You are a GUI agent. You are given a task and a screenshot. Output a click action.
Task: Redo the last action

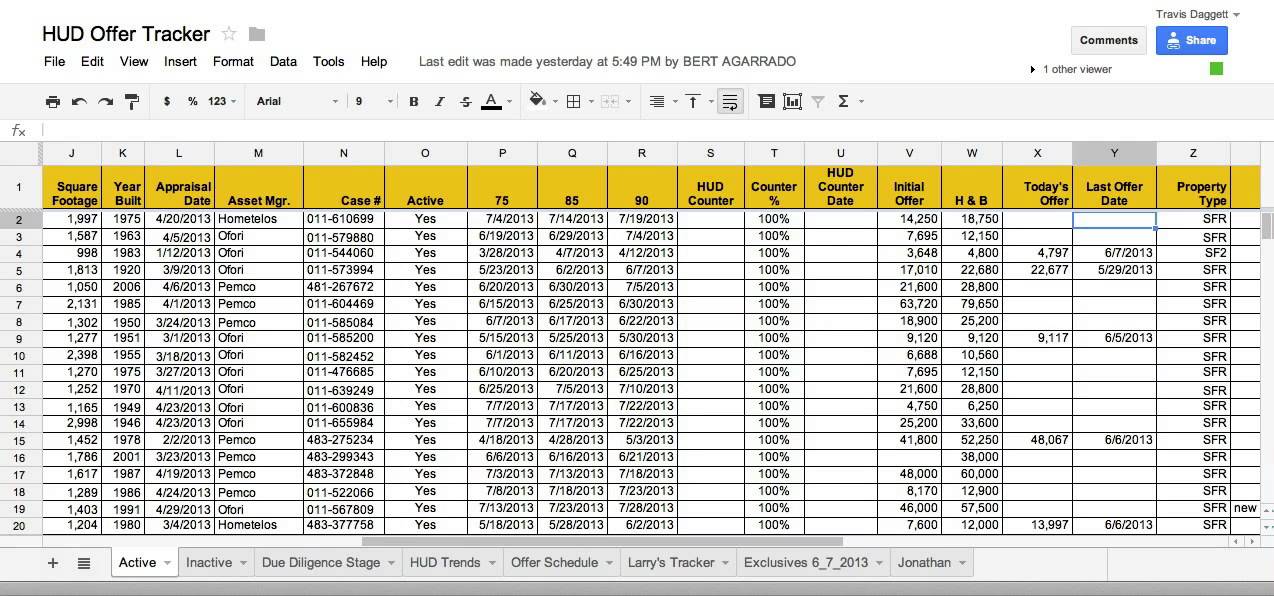point(105,101)
